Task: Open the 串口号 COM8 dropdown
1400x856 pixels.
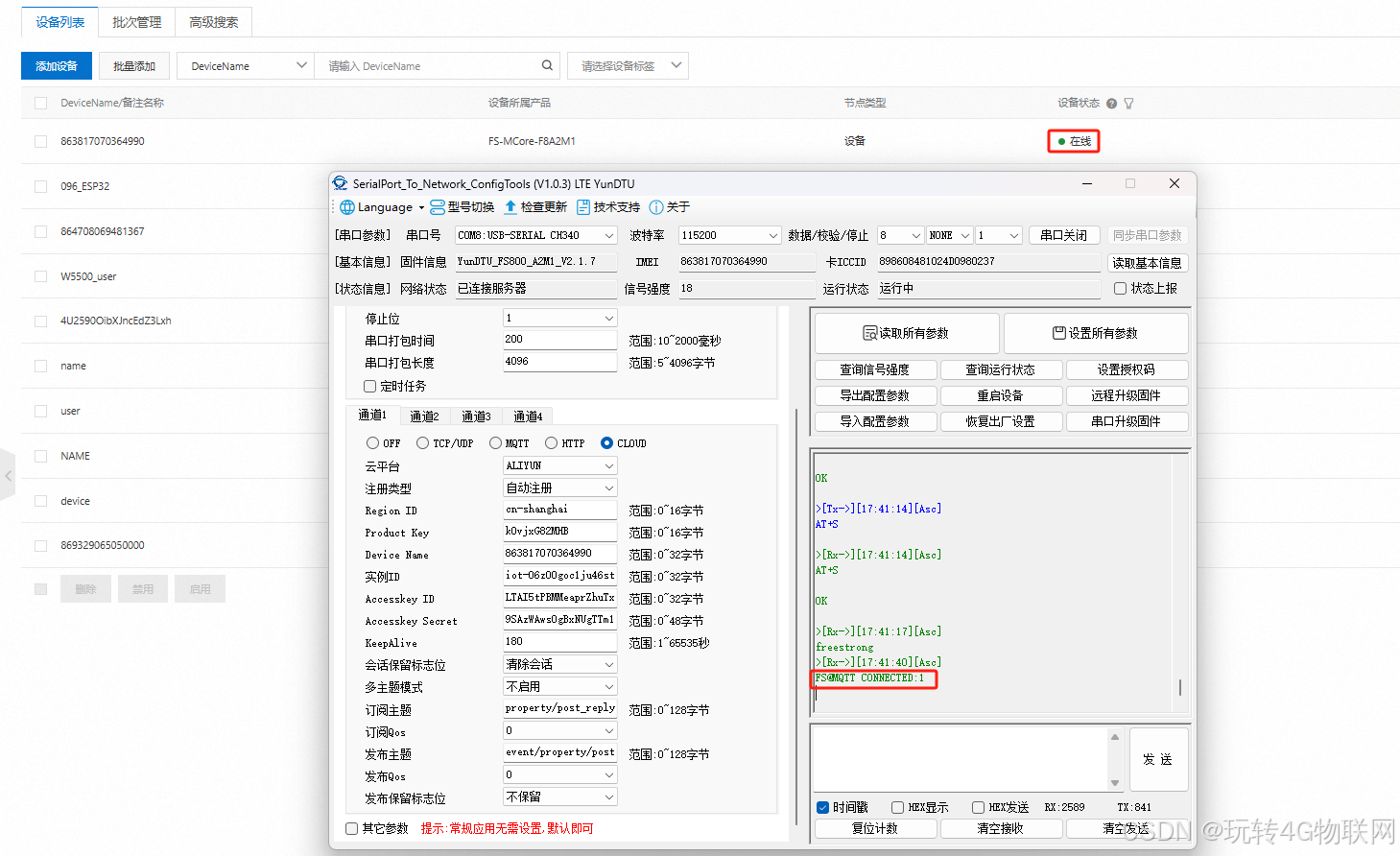Action: pos(535,235)
